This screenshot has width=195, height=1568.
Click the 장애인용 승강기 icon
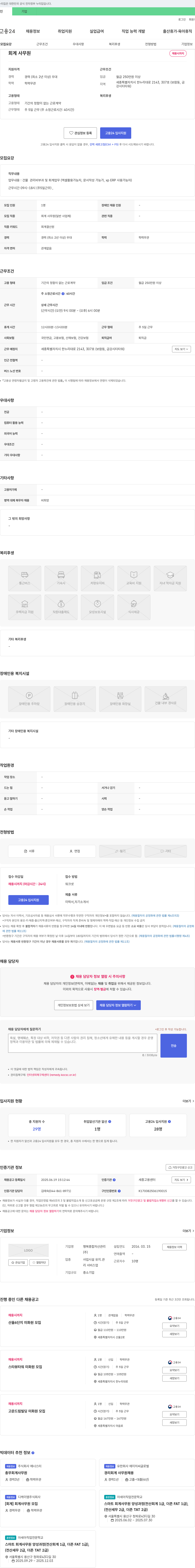[75, 699]
